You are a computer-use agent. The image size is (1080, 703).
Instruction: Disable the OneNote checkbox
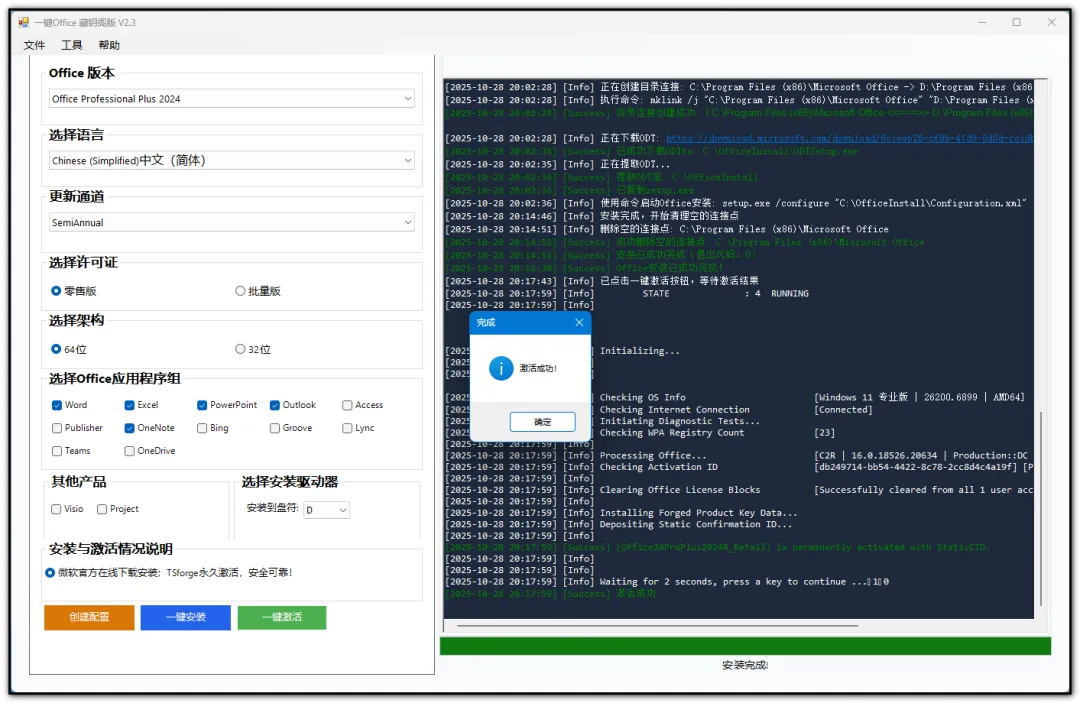tap(129, 428)
